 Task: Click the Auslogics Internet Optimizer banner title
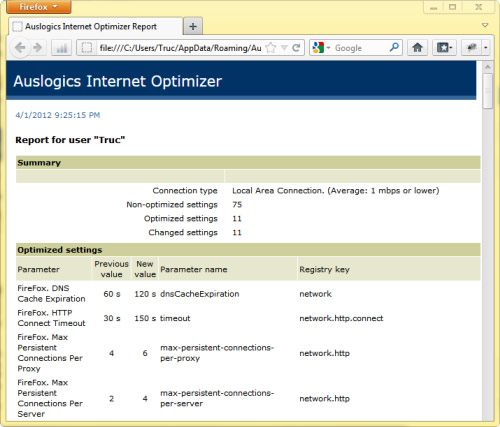pyautogui.click(x=118, y=81)
